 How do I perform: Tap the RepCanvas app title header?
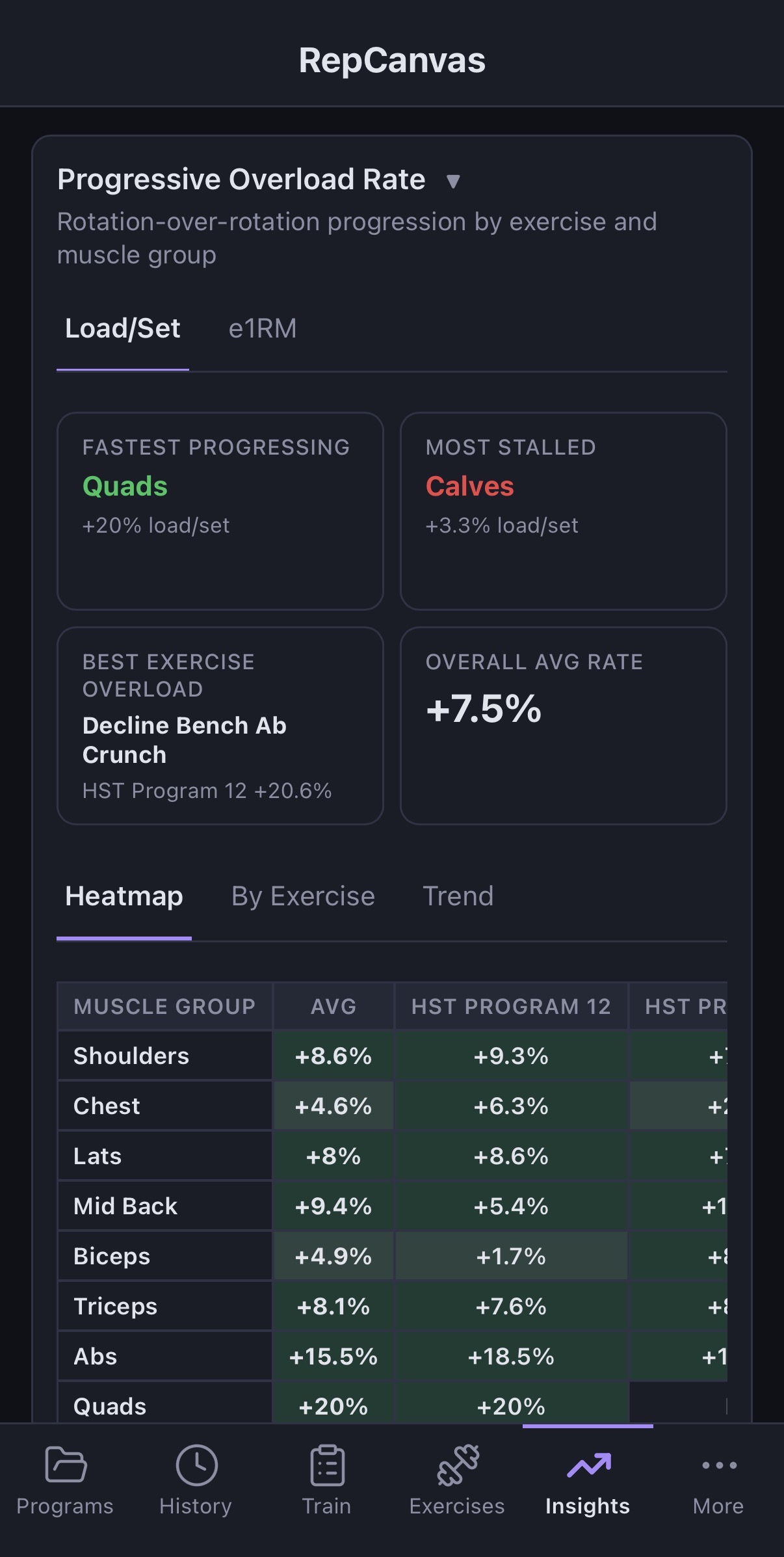click(392, 60)
